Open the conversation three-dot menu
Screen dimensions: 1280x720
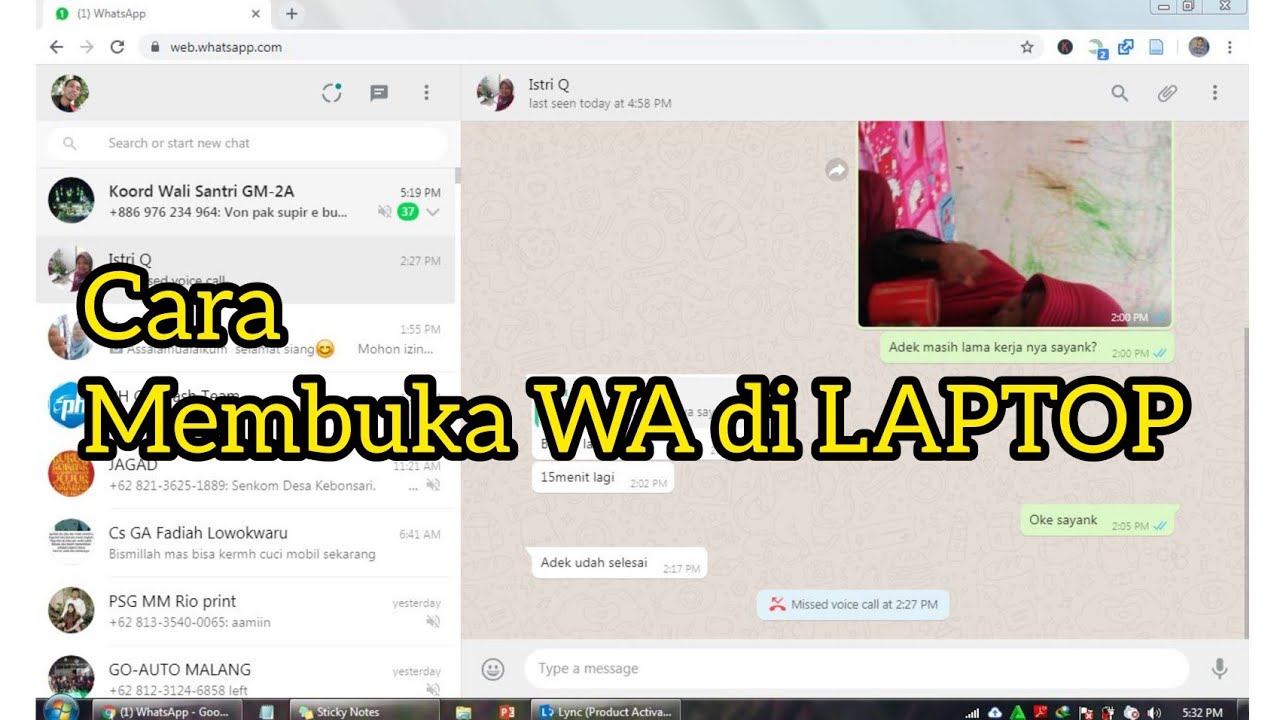click(x=1215, y=93)
